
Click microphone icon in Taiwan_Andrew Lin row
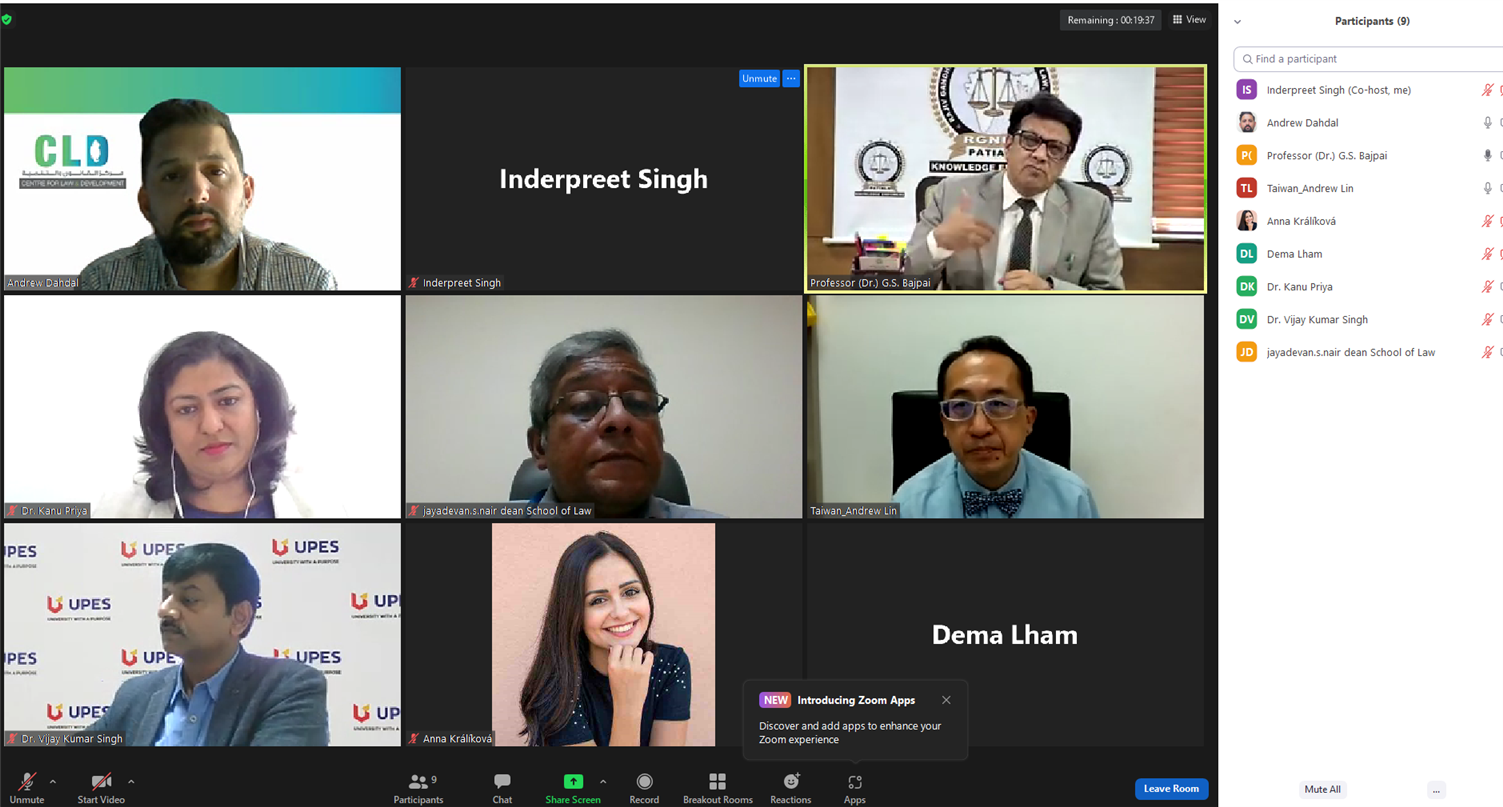[x=1488, y=188]
